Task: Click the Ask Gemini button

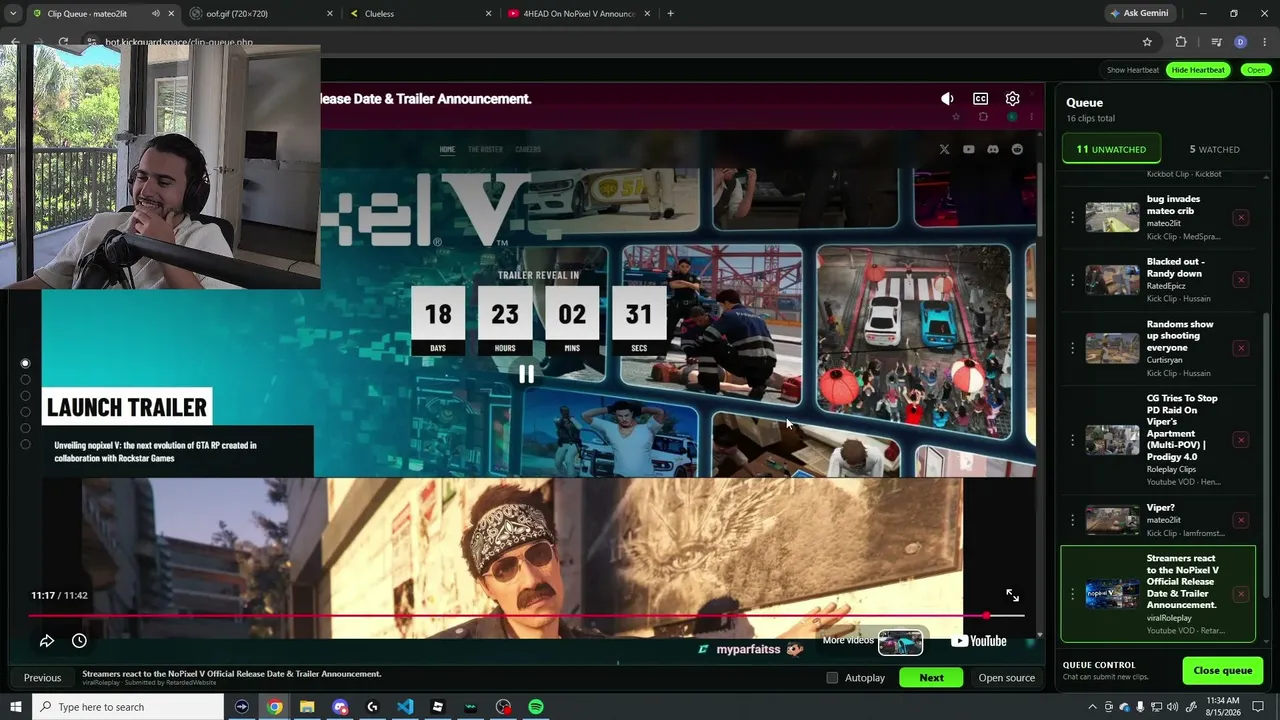Action: pyautogui.click(x=1139, y=14)
